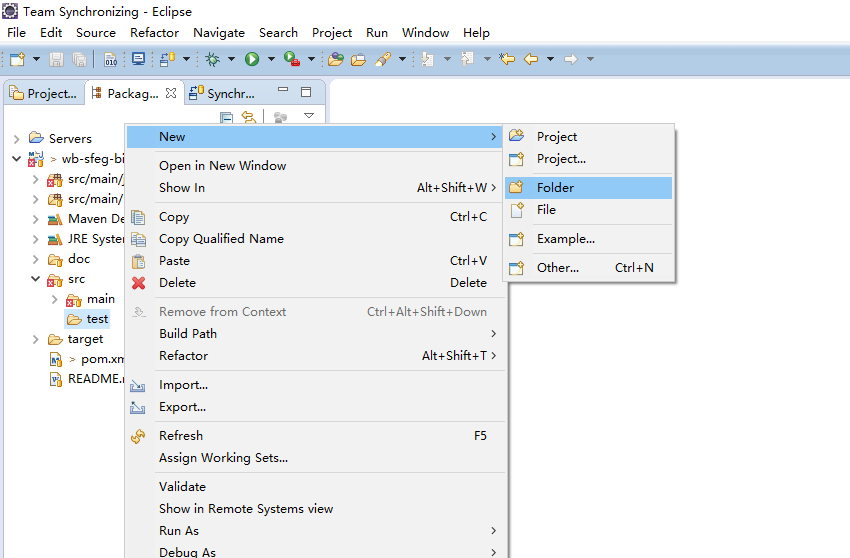Open the Window menu

[425, 33]
